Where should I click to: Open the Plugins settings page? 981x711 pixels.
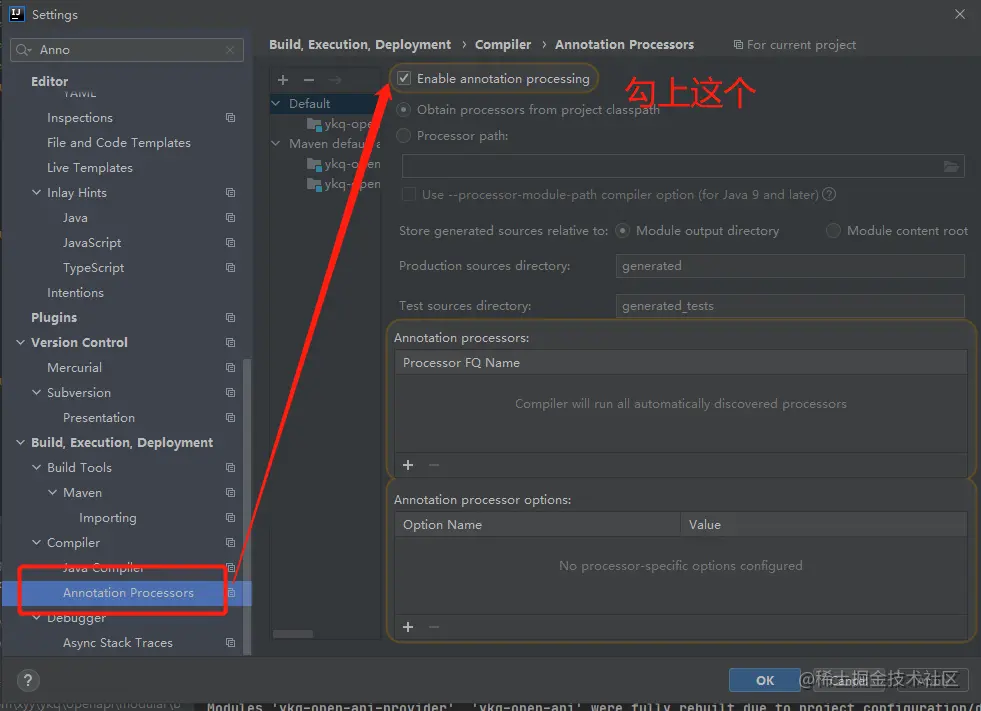tap(54, 318)
